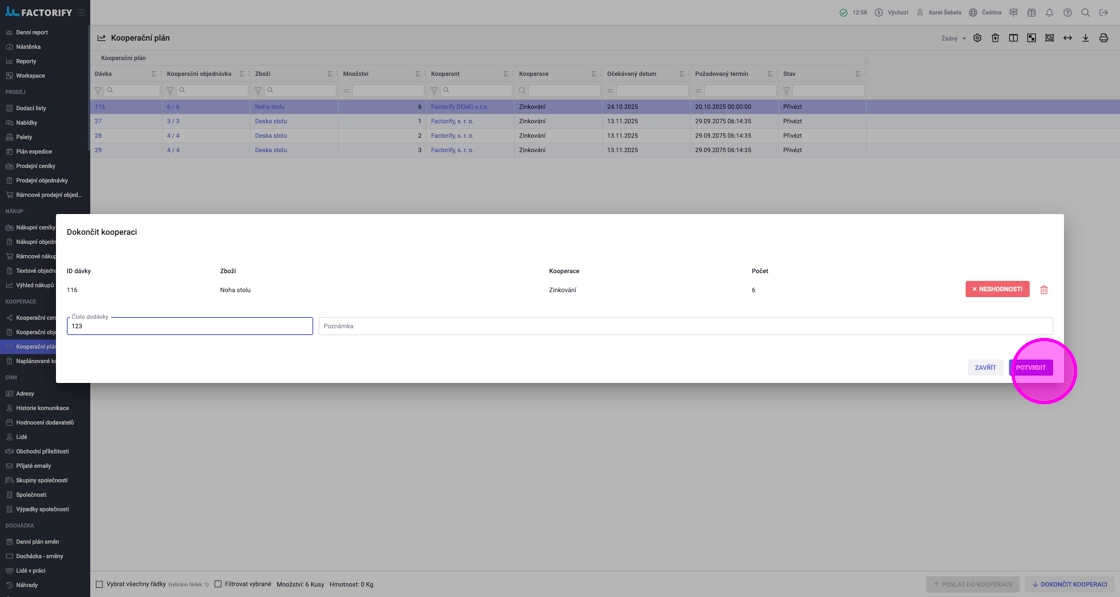Sort by Požadovaný termín column header
This screenshot has height=597, width=1120.
point(721,74)
